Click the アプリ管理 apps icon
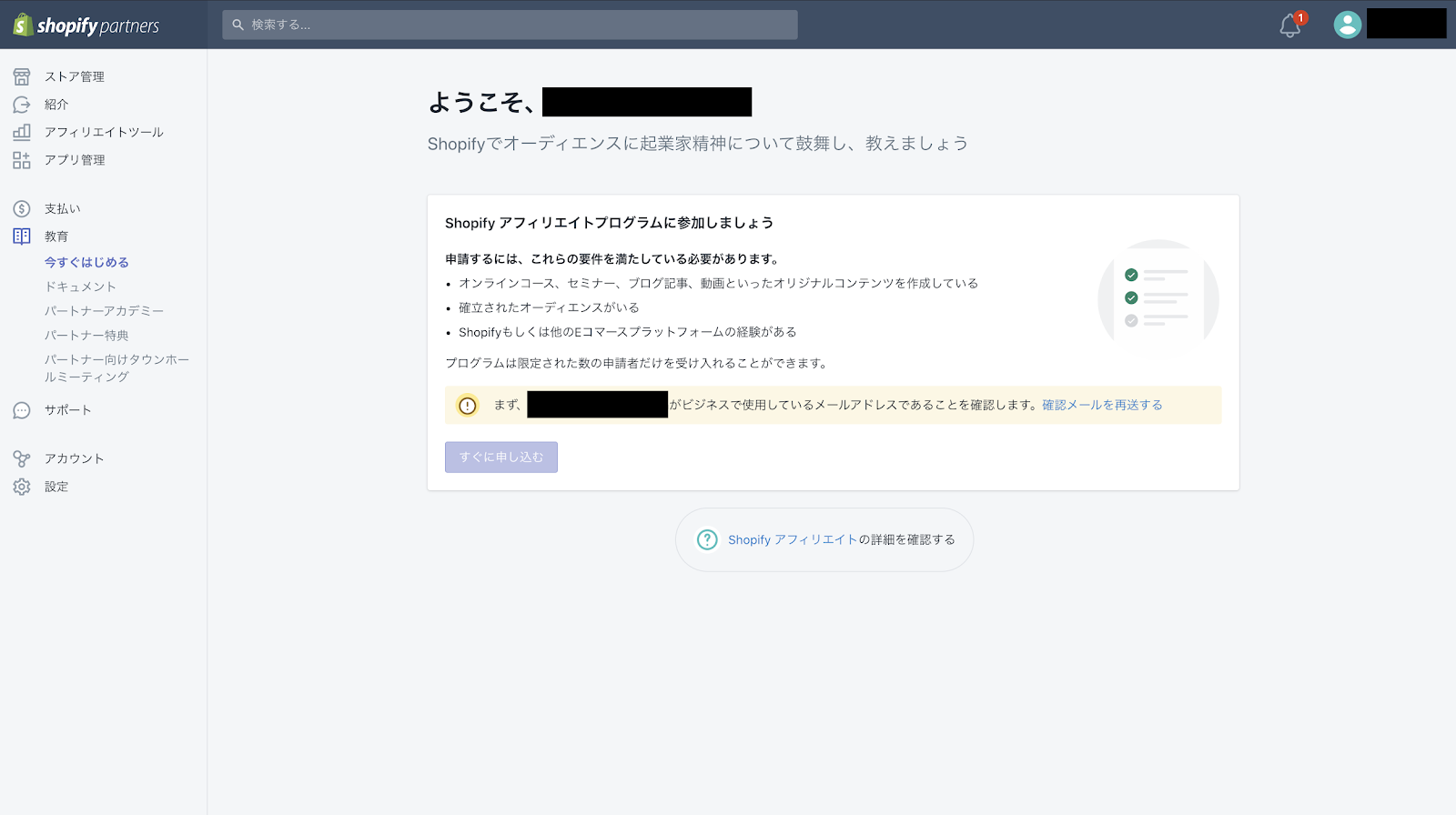1456x815 pixels. [x=22, y=160]
